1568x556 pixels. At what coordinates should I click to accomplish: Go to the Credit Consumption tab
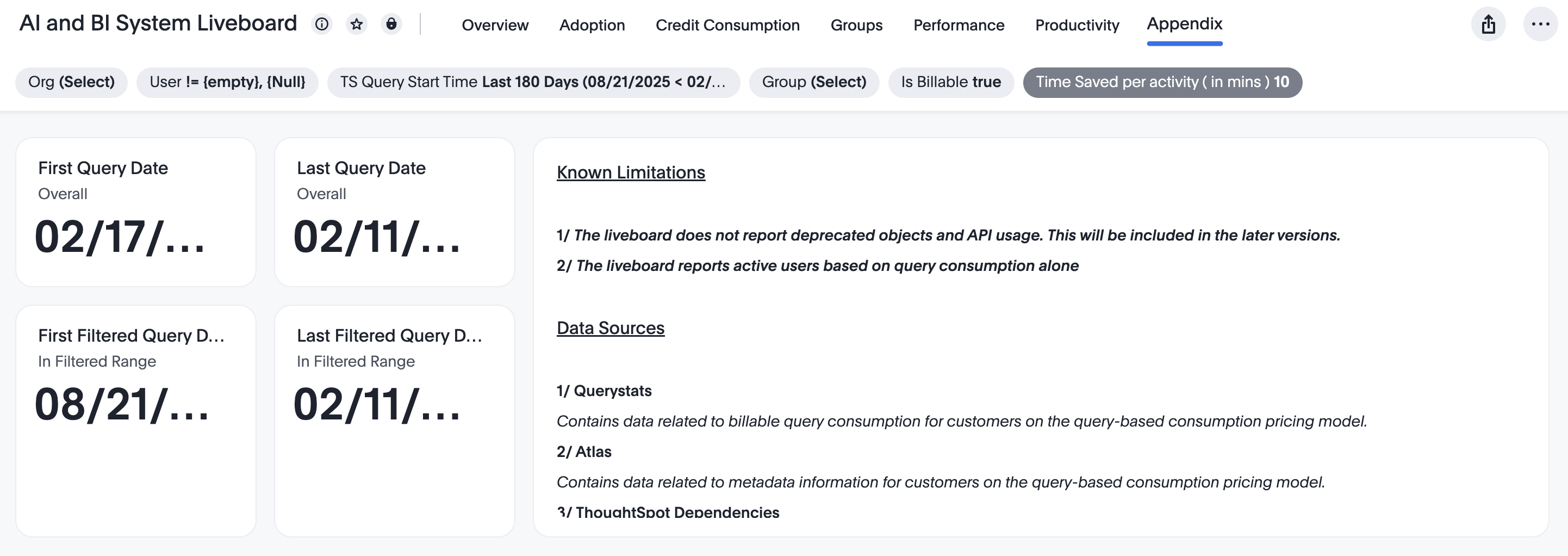[x=727, y=25]
